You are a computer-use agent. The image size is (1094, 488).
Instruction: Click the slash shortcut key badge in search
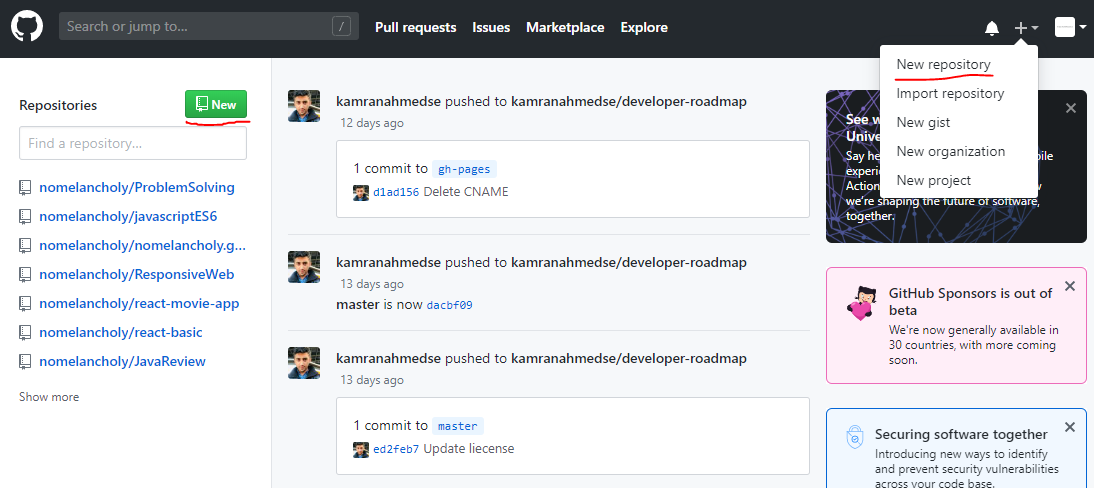coord(340,27)
